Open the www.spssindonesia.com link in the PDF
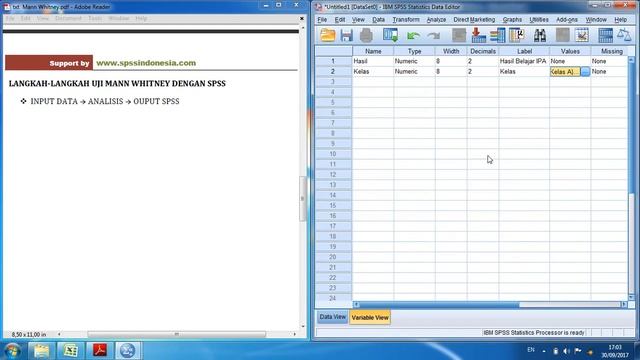Image resolution: width=640 pixels, height=360 pixels. point(146,63)
